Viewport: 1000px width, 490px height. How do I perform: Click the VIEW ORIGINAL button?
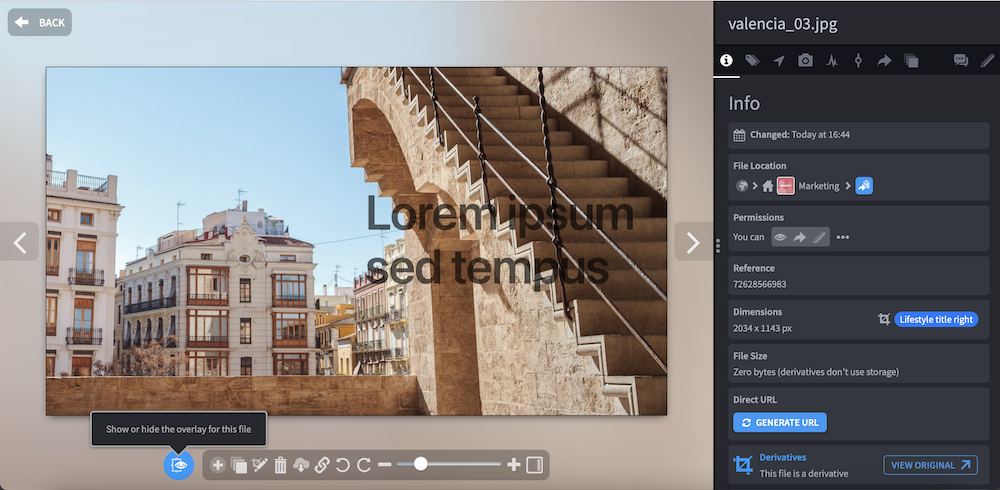pyautogui.click(x=930, y=465)
